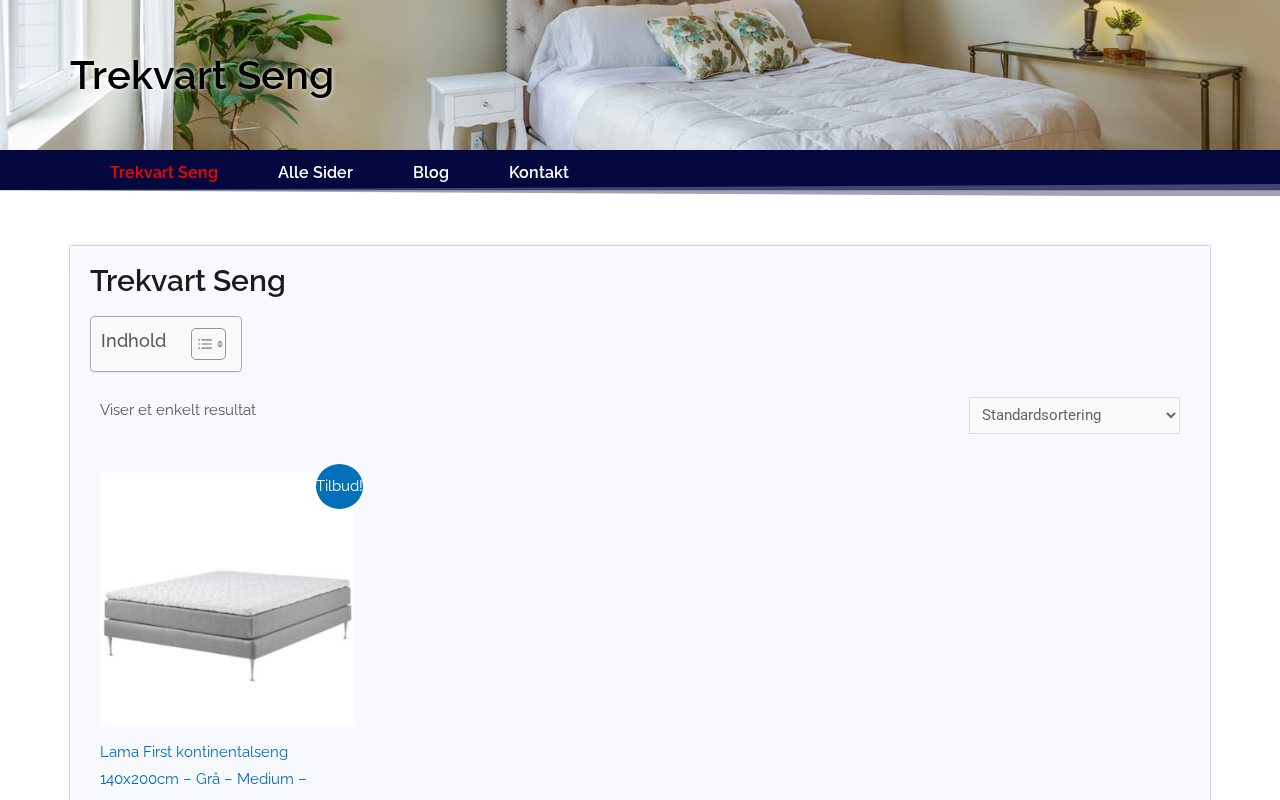The image size is (1280, 800).
Task: Click the Viser et enkelt resultat text
Action: coord(178,410)
